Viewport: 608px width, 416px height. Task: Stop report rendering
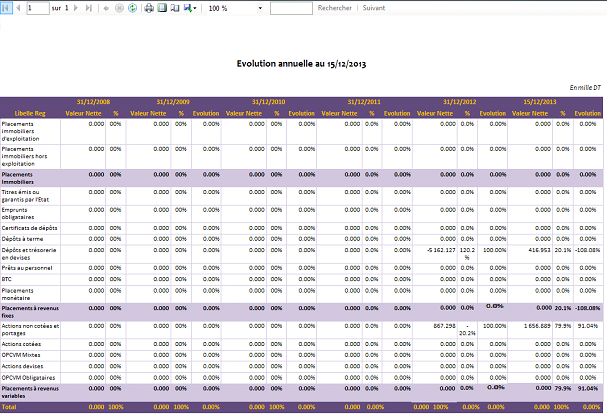coord(119,8)
